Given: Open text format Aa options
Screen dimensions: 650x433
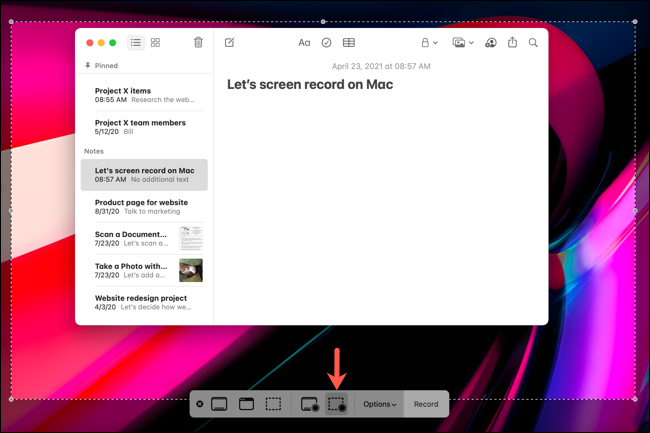Looking at the screenshot, I should pos(304,43).
